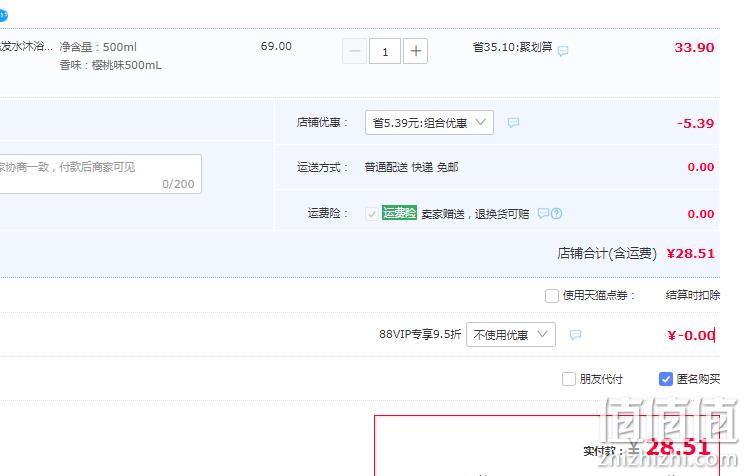Click the quantity field showing 1
The width and height of the screenshot is (747, 476).
pyautogui.click(x=385, y=51)
